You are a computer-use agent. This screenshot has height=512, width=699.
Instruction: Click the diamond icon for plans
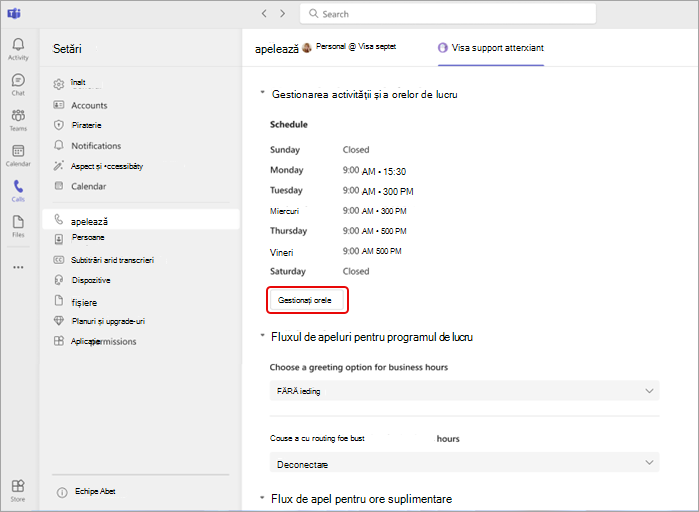(59, 320)
